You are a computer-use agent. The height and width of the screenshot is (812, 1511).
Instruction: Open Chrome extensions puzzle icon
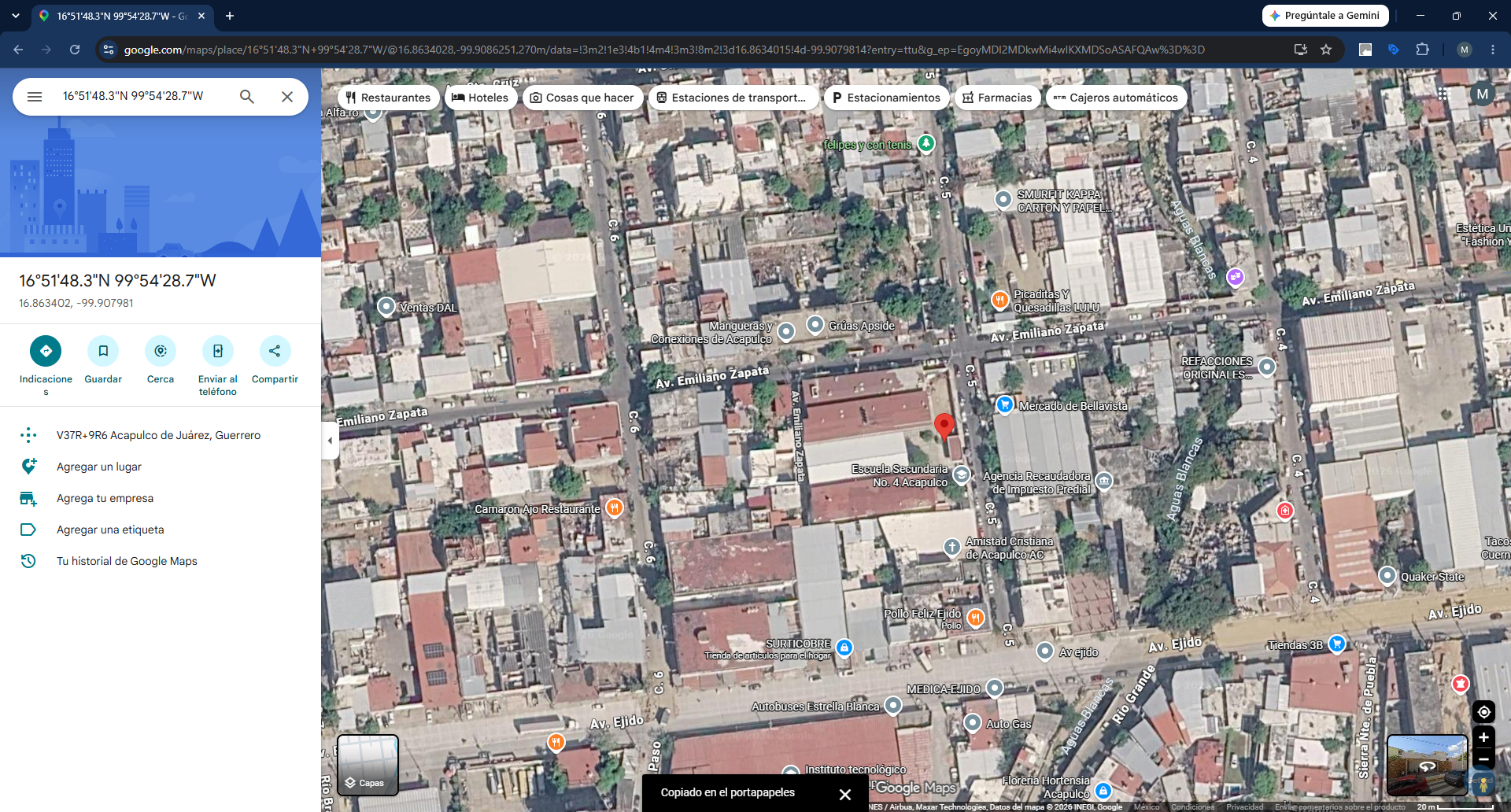point(1422,50)
